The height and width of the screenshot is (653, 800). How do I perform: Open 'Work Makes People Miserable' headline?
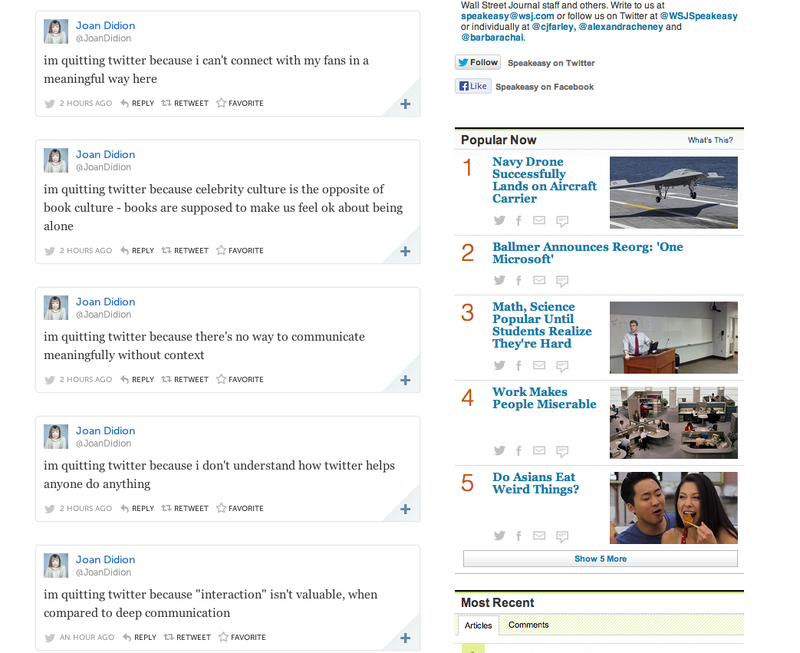tap(544, 398)
